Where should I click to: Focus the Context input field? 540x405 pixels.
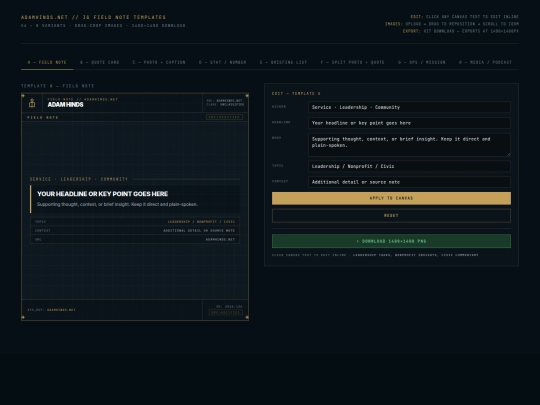click(x=409, y=182)
